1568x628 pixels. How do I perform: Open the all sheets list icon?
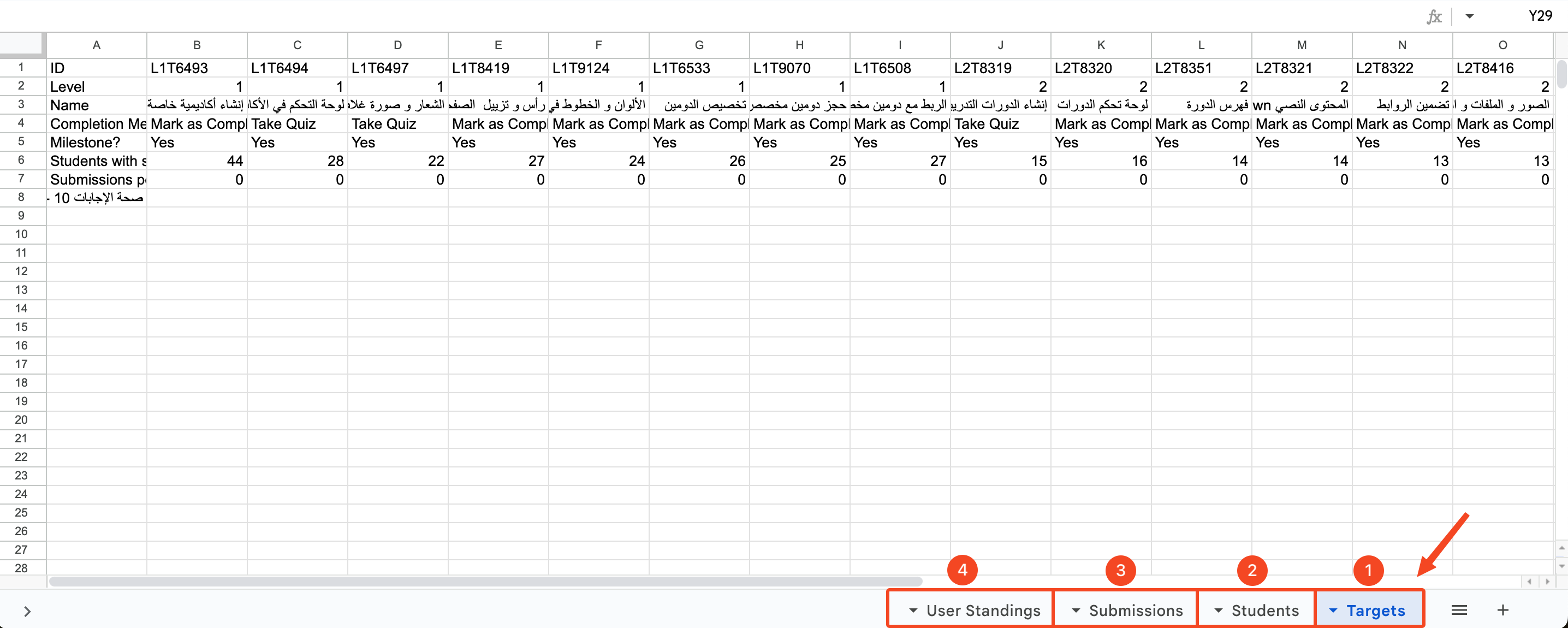tap(1459, 610)
